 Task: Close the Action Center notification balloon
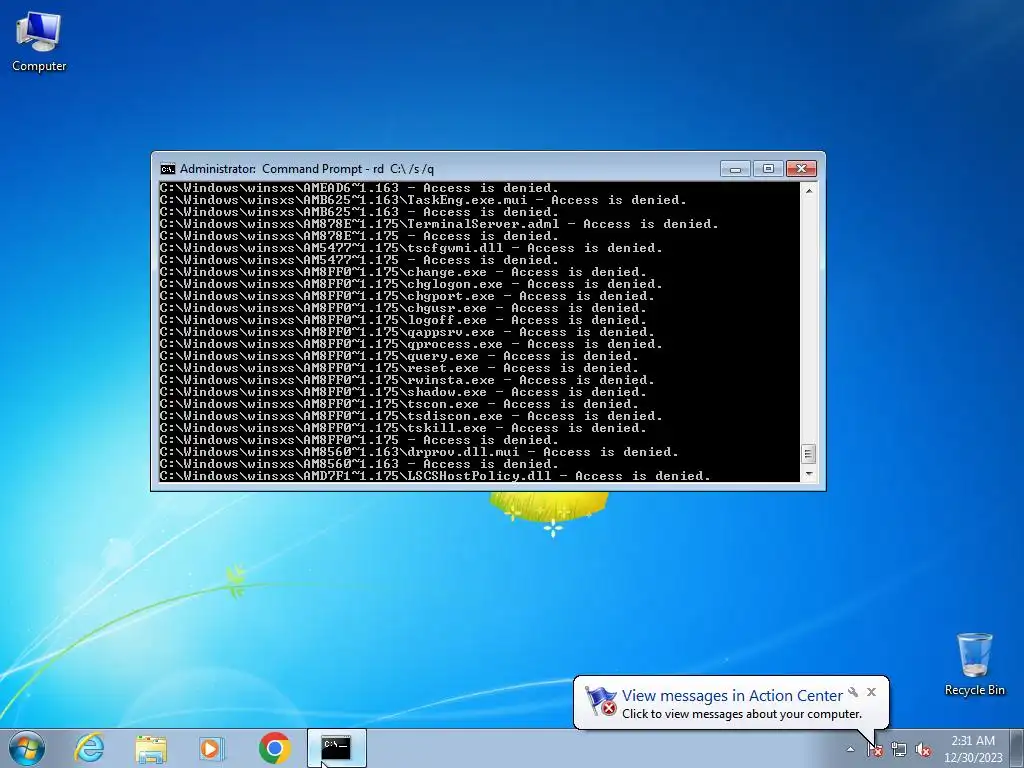871,692
